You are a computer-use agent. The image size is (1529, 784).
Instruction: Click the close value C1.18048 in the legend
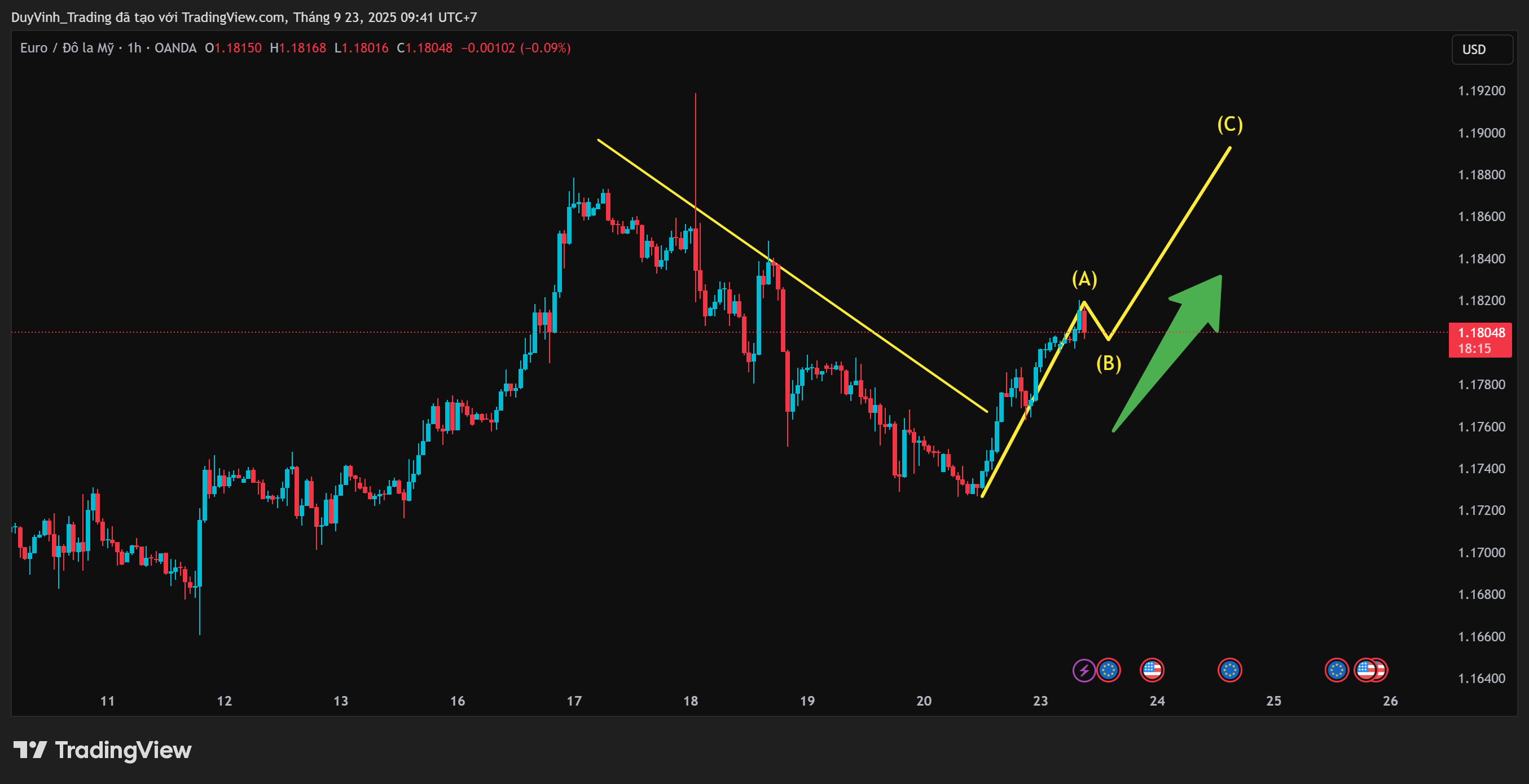click(x=425, y=48)
